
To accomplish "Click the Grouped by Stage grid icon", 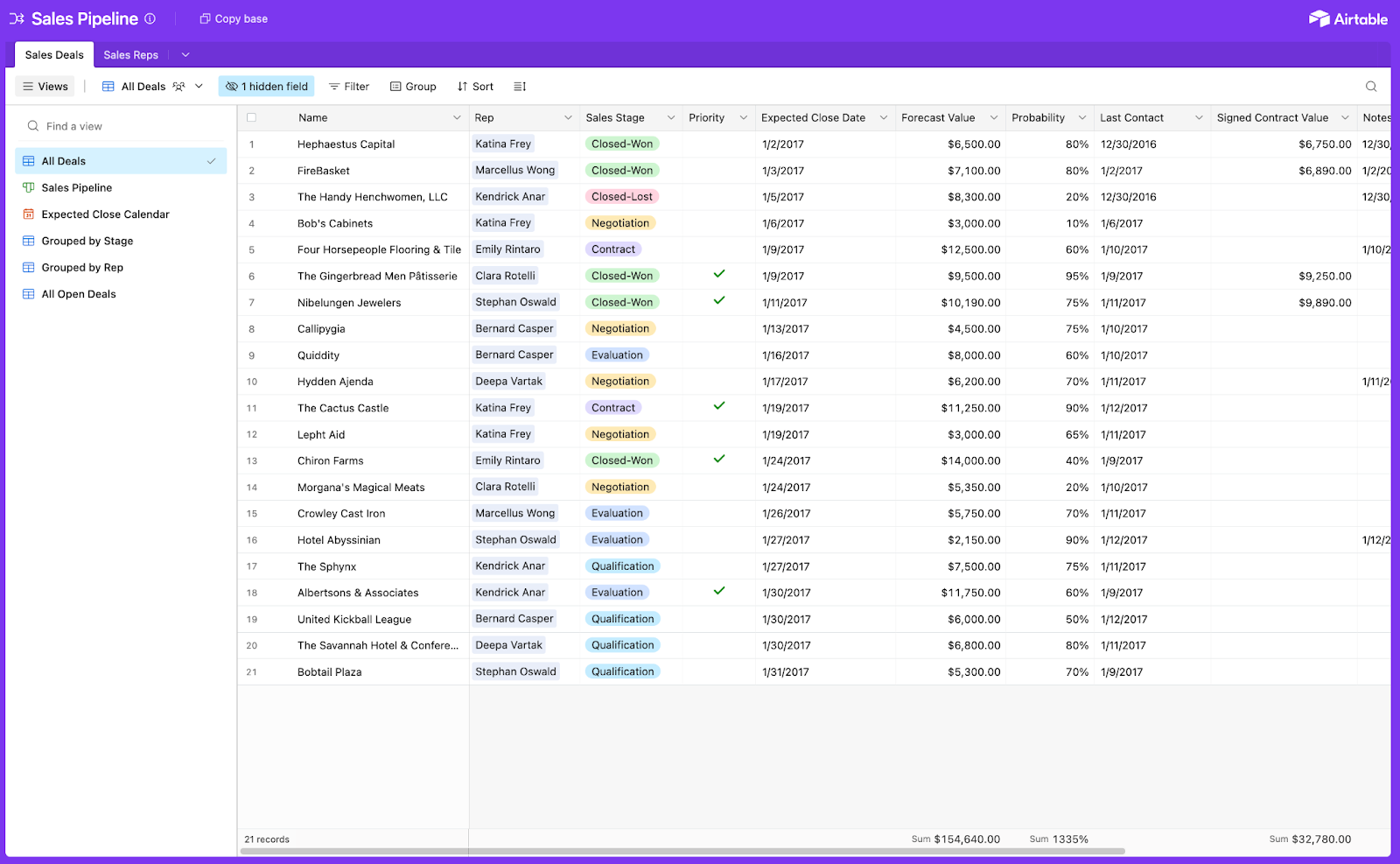I will tap(29, 241).
